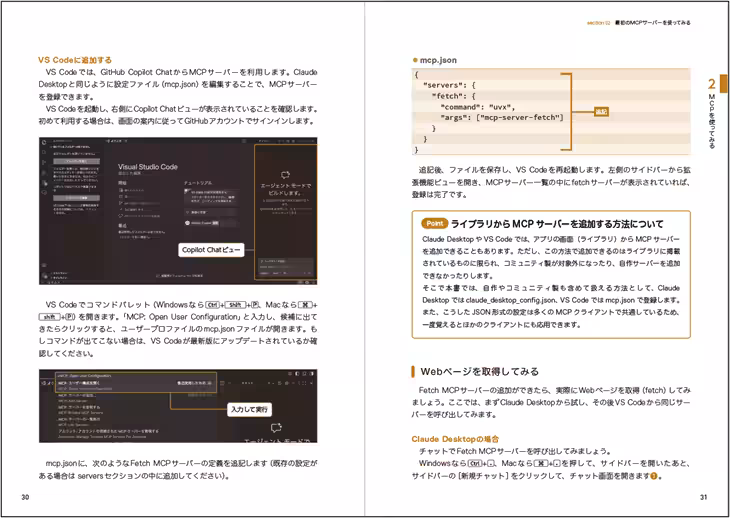Click the first VS Code screenshot thumbnail
The width and height of the screenshot is (730, 518).
point(178,210)
